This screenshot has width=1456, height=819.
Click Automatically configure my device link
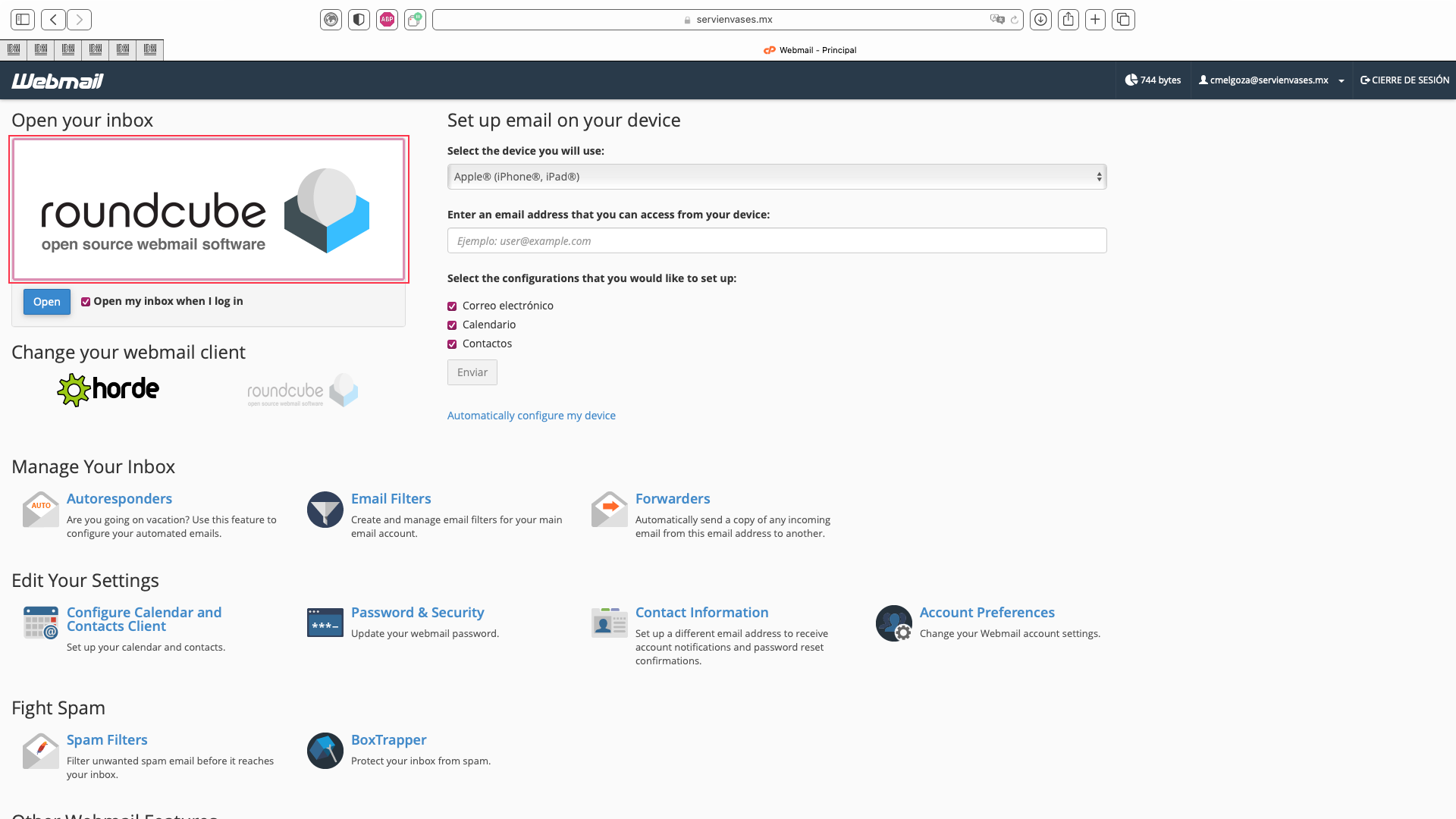coord(532,416)
